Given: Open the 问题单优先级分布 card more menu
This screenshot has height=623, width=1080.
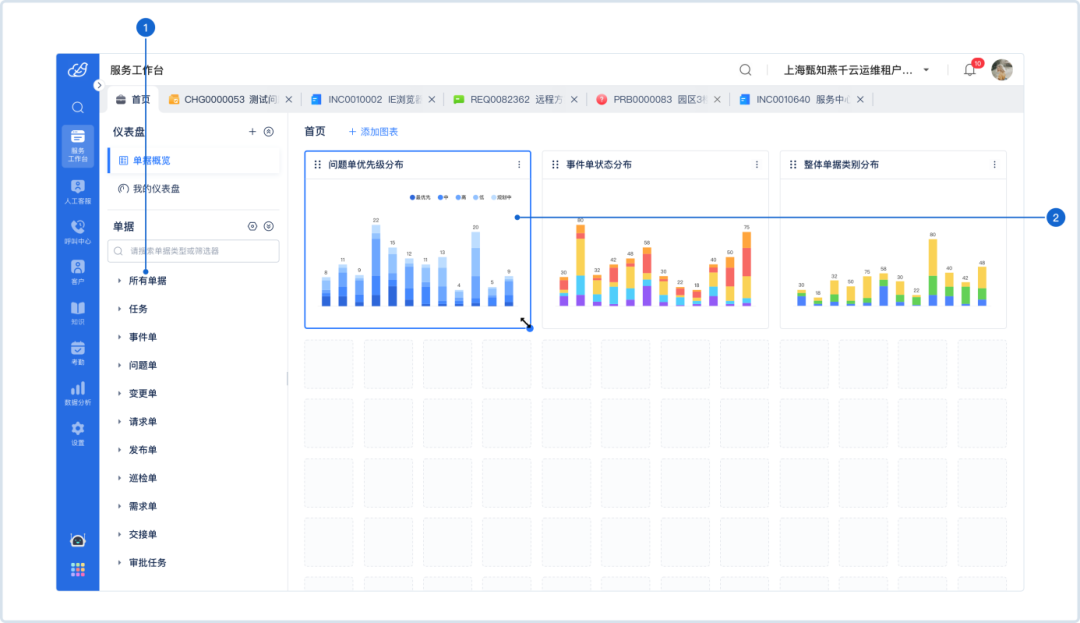Looking at the screenshot, I should coord(519,165).
